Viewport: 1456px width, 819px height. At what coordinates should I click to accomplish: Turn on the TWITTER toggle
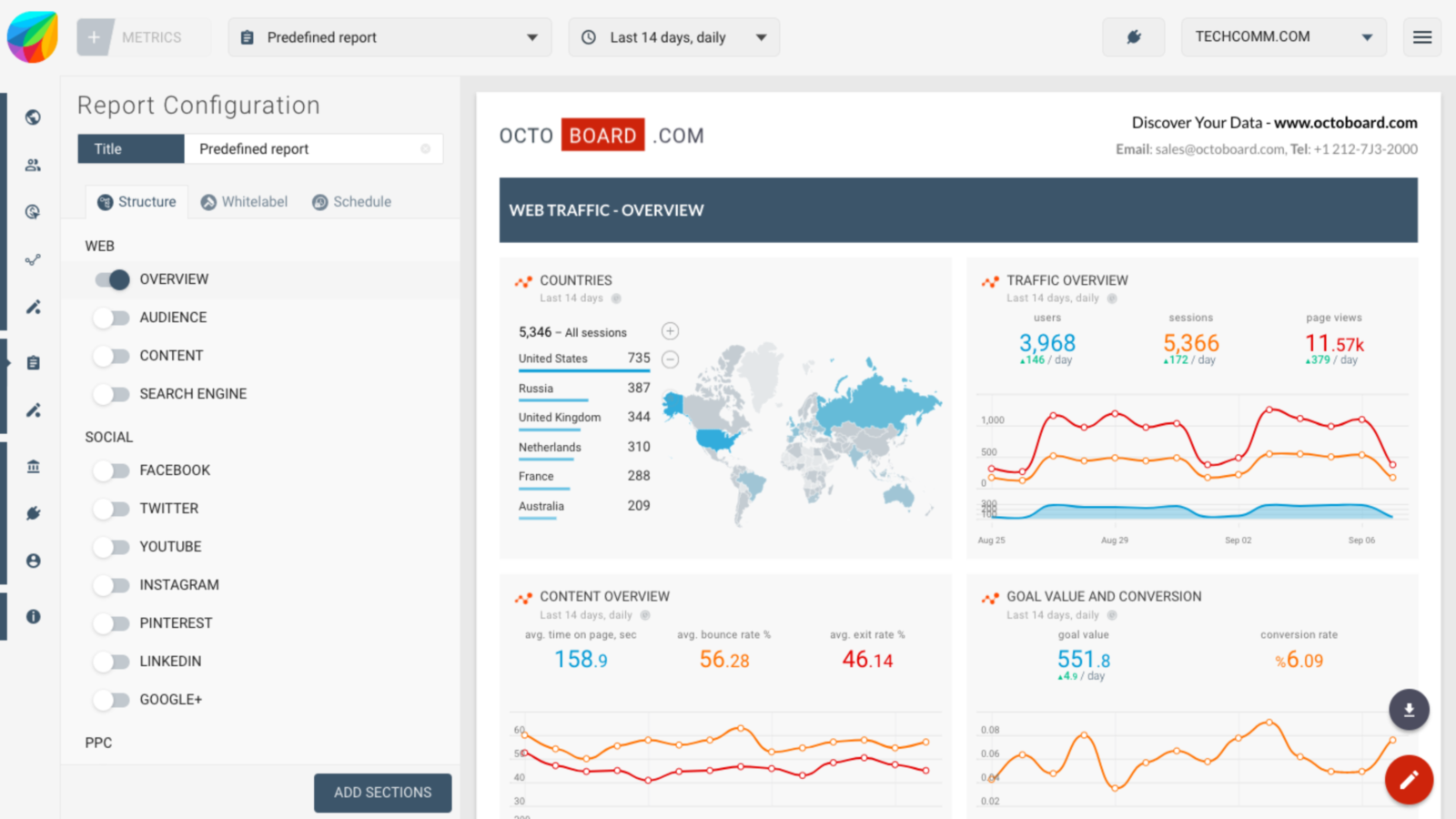[x=111, y=509]
